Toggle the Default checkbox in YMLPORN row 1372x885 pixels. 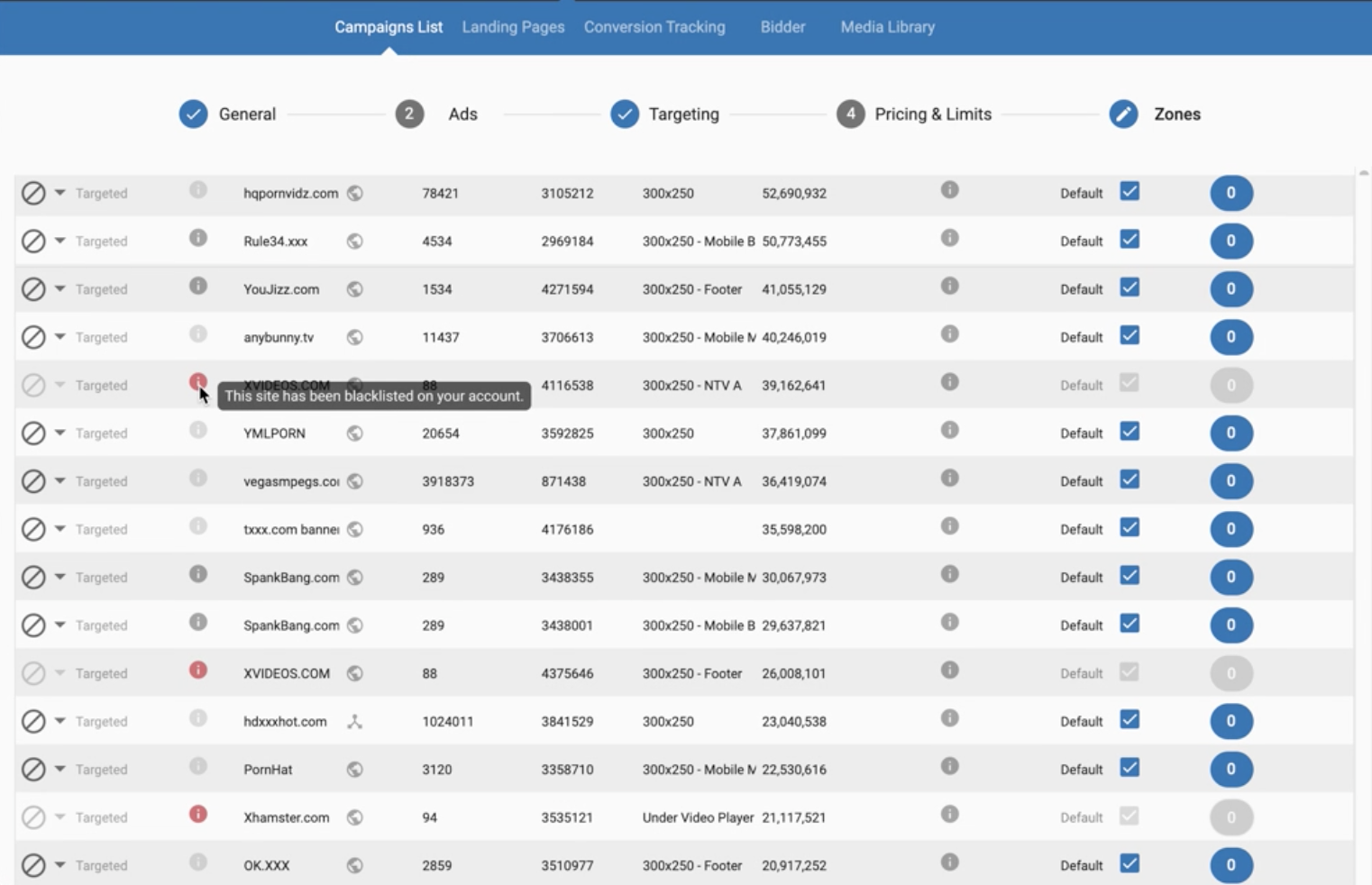[1130, 432]
